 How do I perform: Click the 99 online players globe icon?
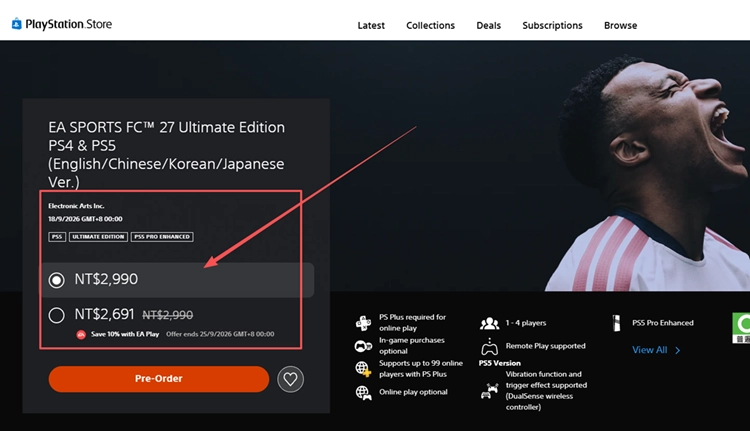click(363, 369)
